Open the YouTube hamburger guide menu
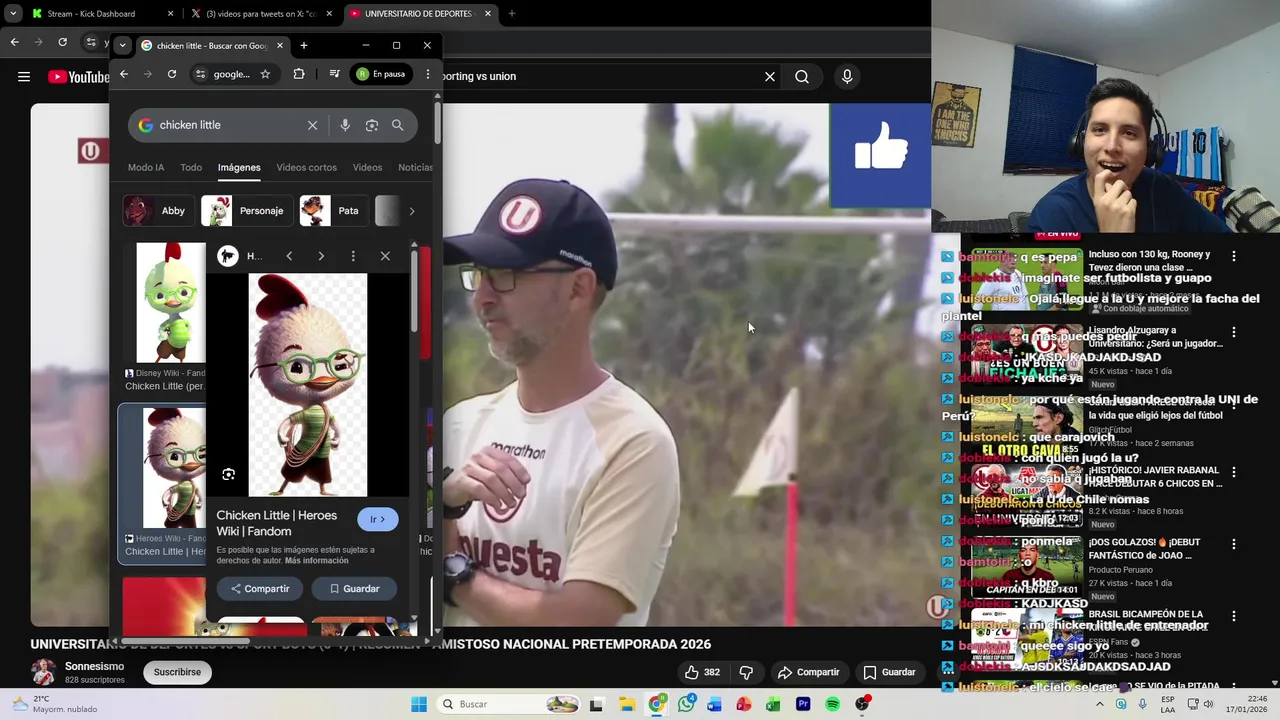The height and width of the screenshot is (720, 1280). tap(24, 76)
